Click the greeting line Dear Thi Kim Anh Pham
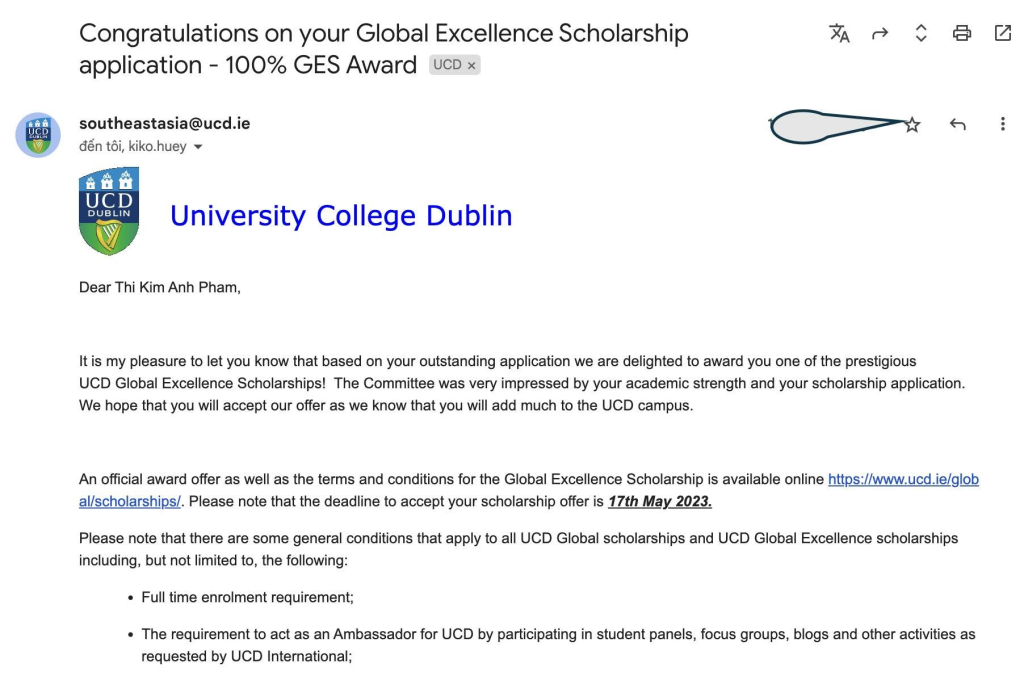The height and width of the screenshot is (680, 1024). pyautogui.click(x=160, y=287)
